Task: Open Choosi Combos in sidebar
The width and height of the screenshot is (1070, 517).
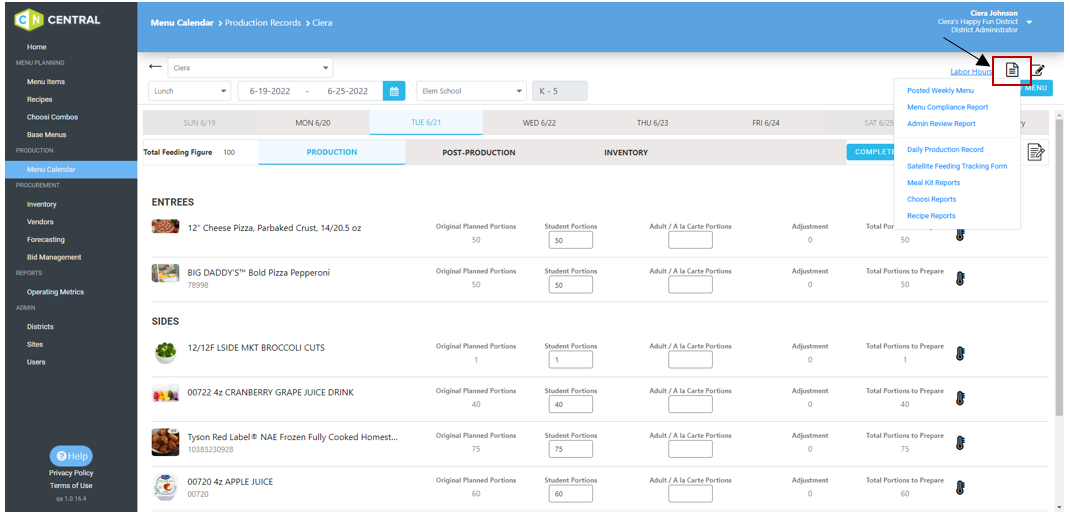Action: click(x=53, y=117)
